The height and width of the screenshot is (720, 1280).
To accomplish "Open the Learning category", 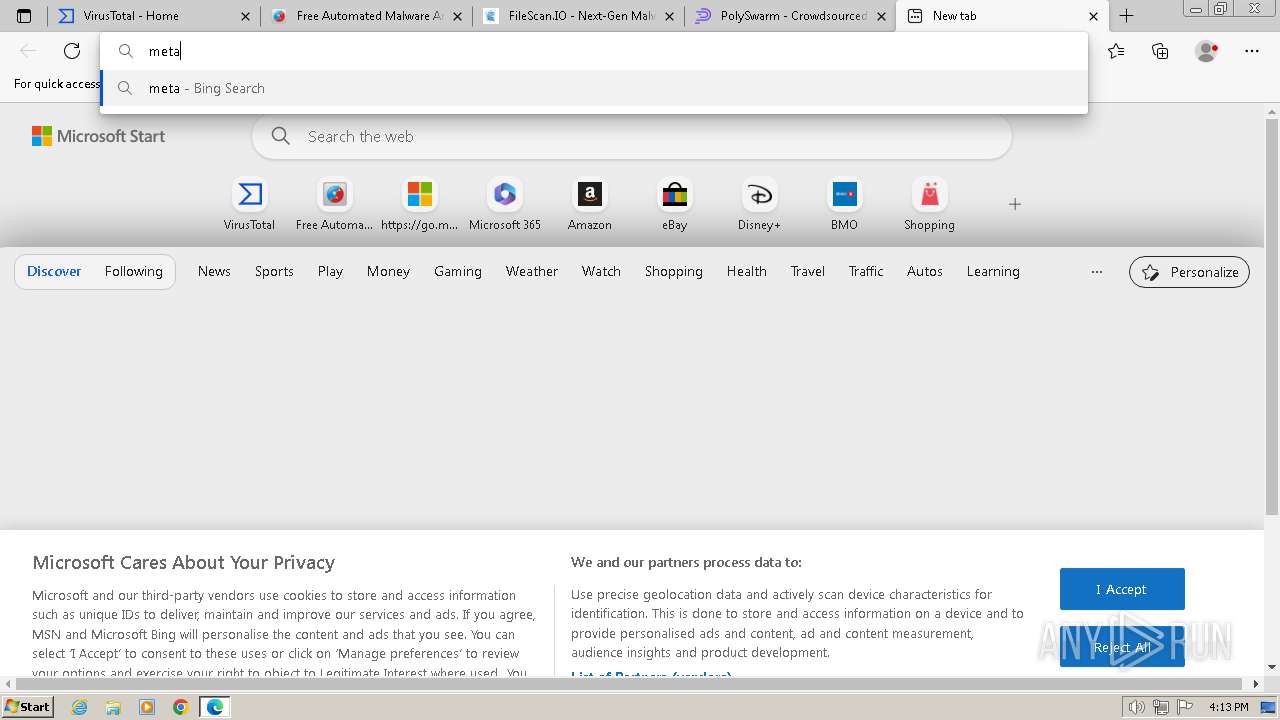I will (993, 271).
